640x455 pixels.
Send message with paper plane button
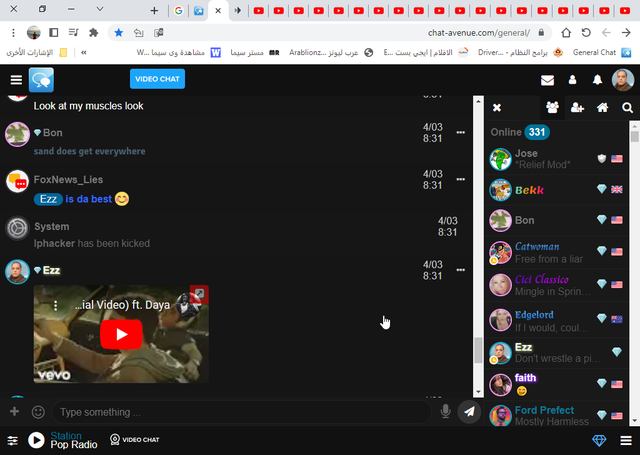(x=469, y=412)
